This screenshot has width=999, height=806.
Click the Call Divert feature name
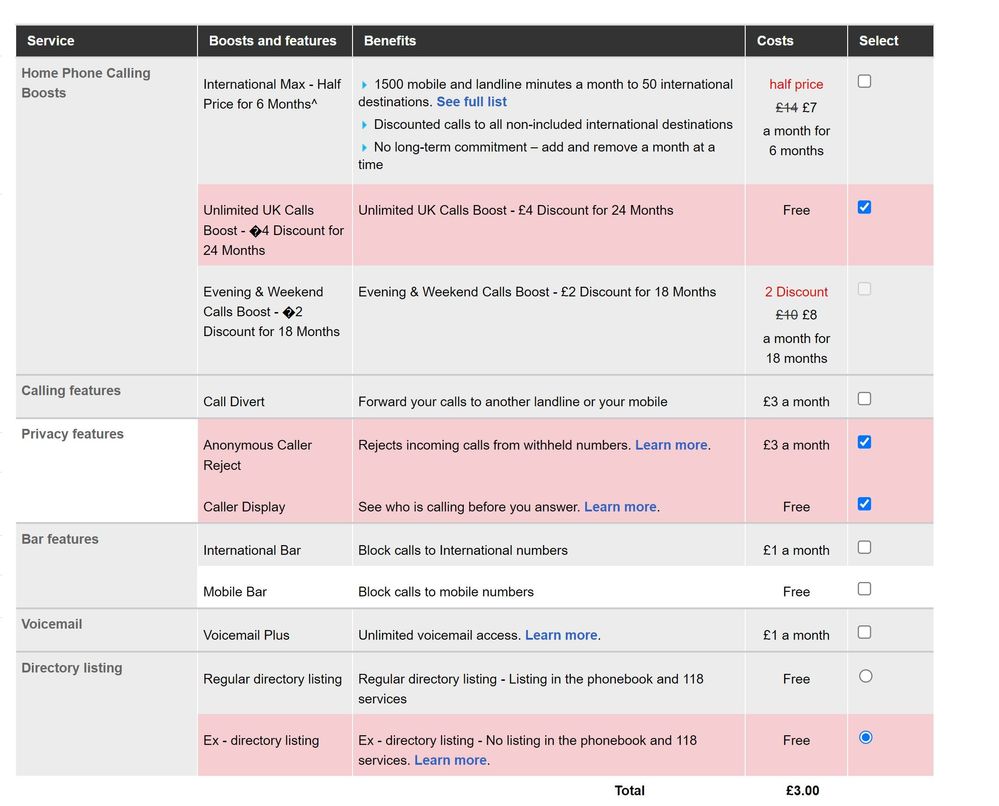point(234,402)
